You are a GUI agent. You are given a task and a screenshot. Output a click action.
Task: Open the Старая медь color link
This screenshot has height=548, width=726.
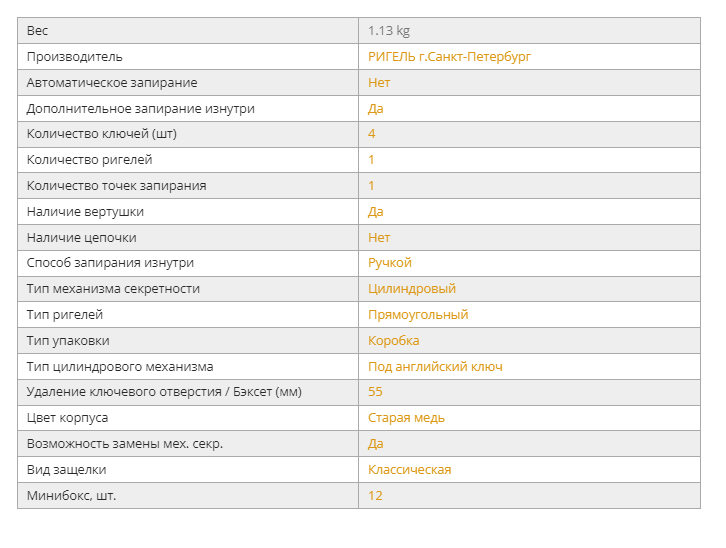pyautogui.click(x=406, y=418)
